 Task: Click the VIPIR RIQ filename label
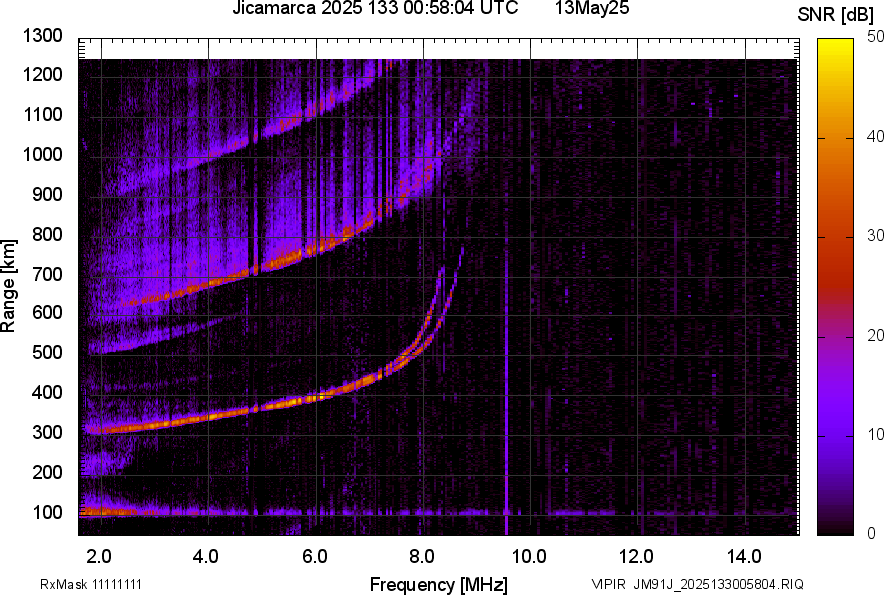point(697,584)
